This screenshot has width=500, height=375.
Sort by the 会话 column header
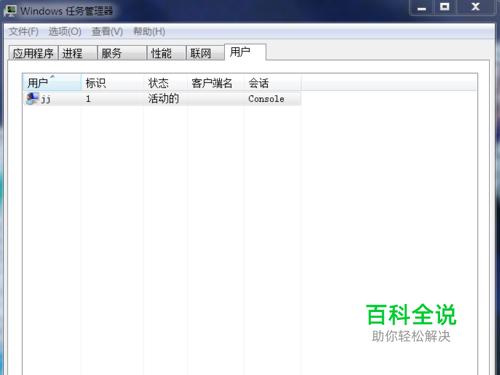pyautogui.click(x=273, y=83)
